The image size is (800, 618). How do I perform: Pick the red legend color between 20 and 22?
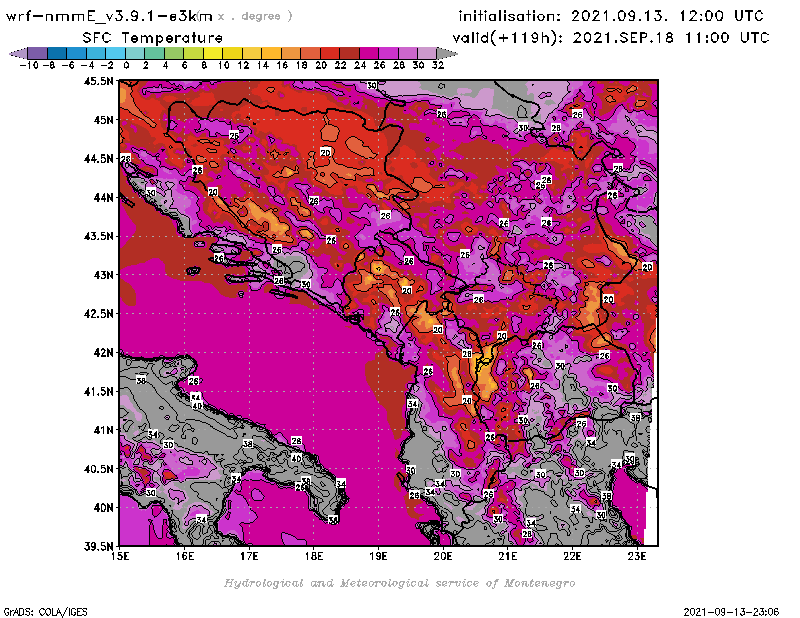point(330,53)
